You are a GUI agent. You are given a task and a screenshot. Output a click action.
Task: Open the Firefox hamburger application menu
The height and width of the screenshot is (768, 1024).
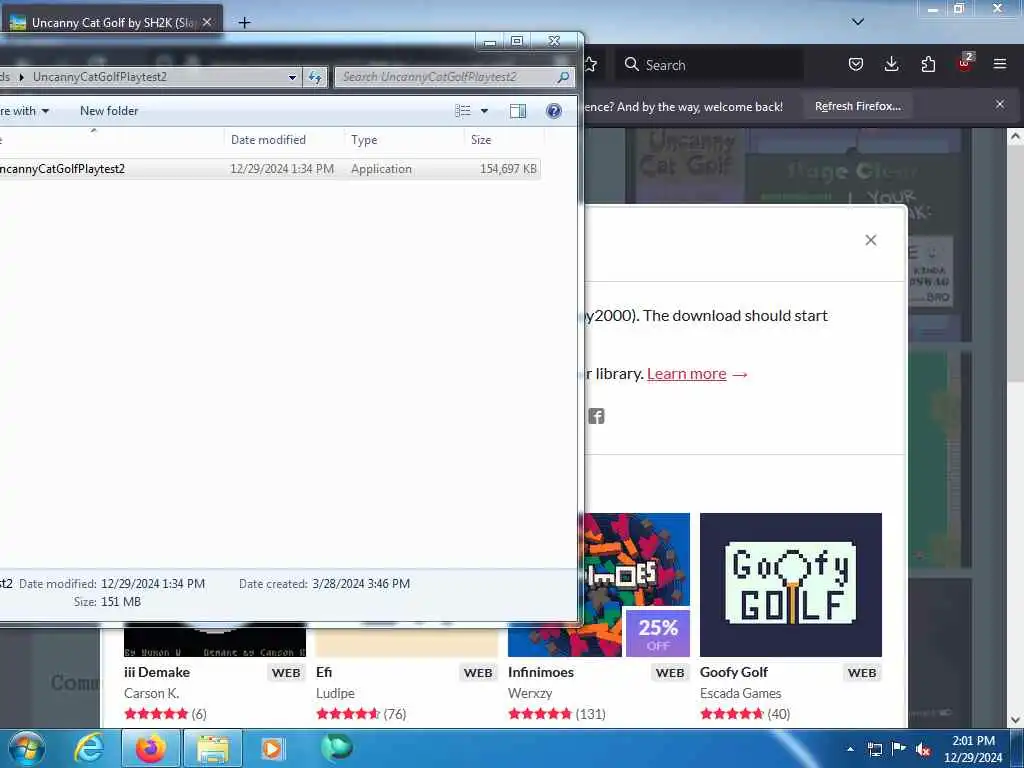tap(1000, 64)
